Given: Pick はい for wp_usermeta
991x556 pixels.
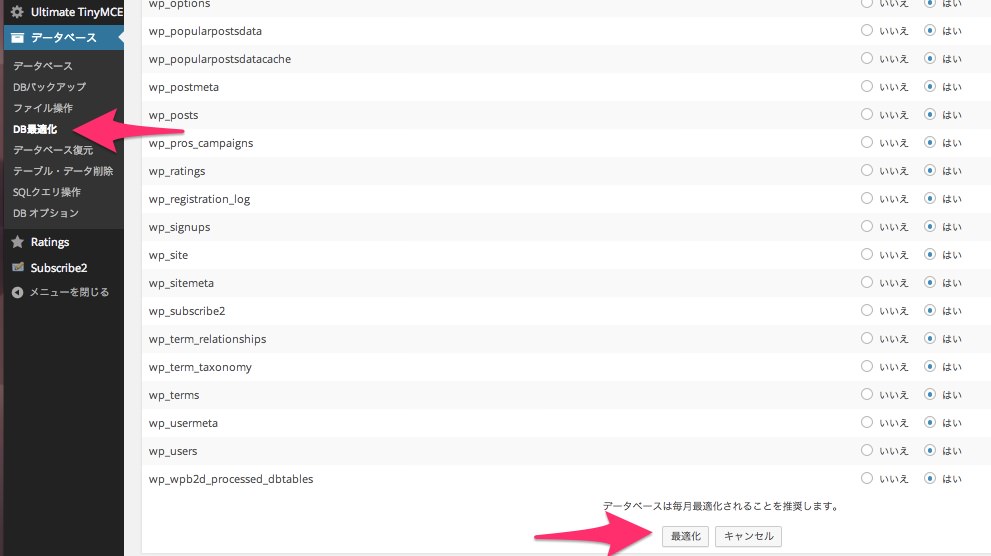Looking at the screenshot, I should [x=930, y=423].
